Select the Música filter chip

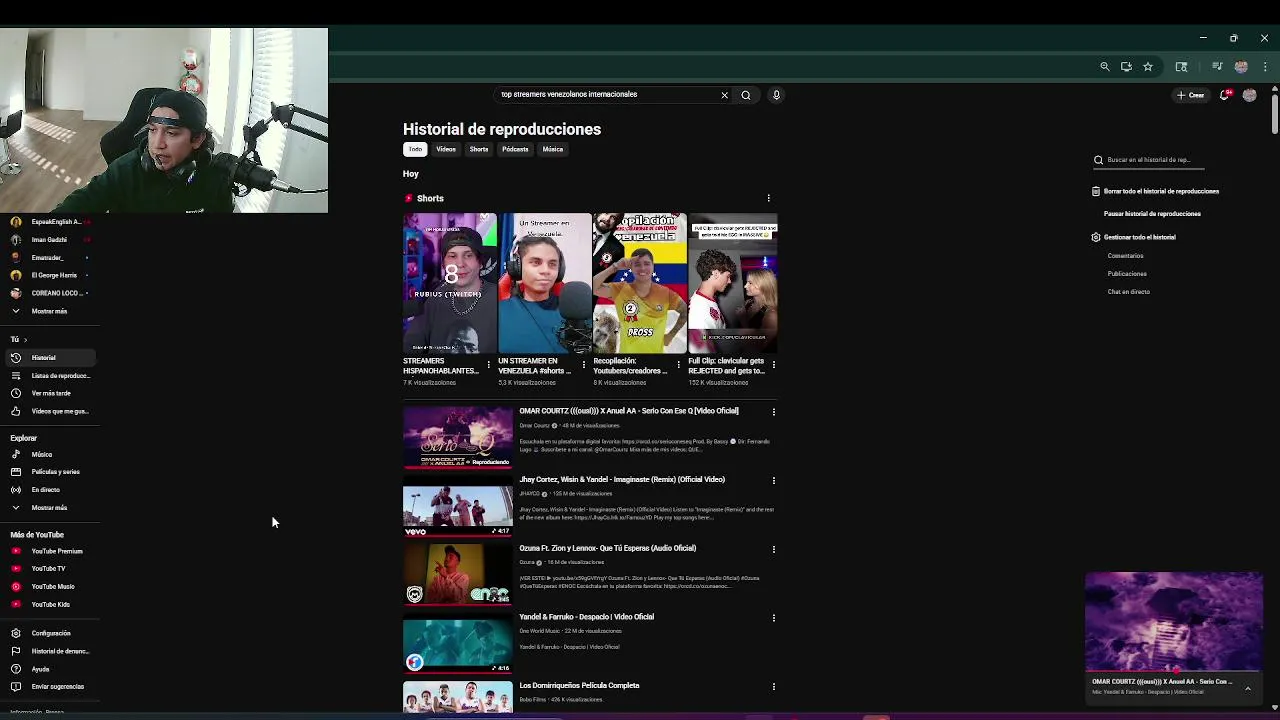coord(553,149)
